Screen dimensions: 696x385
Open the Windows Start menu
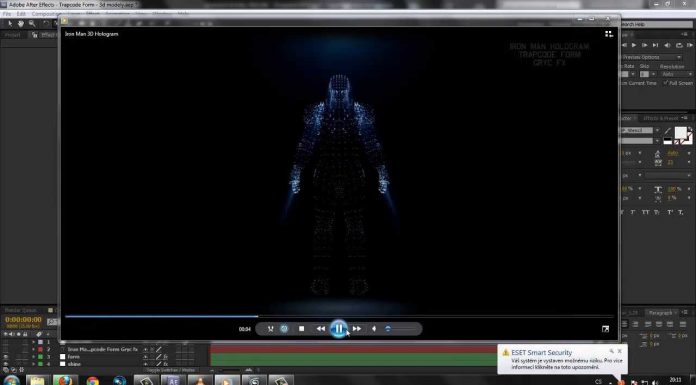pyautogui.click(x=11, y=381)
